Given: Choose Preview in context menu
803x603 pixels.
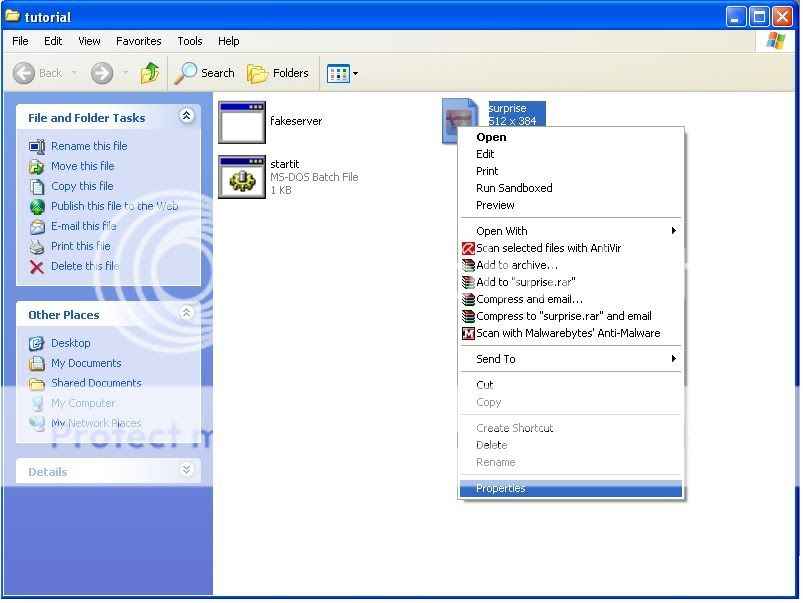Looking at the screenshot, I should 571,205.
